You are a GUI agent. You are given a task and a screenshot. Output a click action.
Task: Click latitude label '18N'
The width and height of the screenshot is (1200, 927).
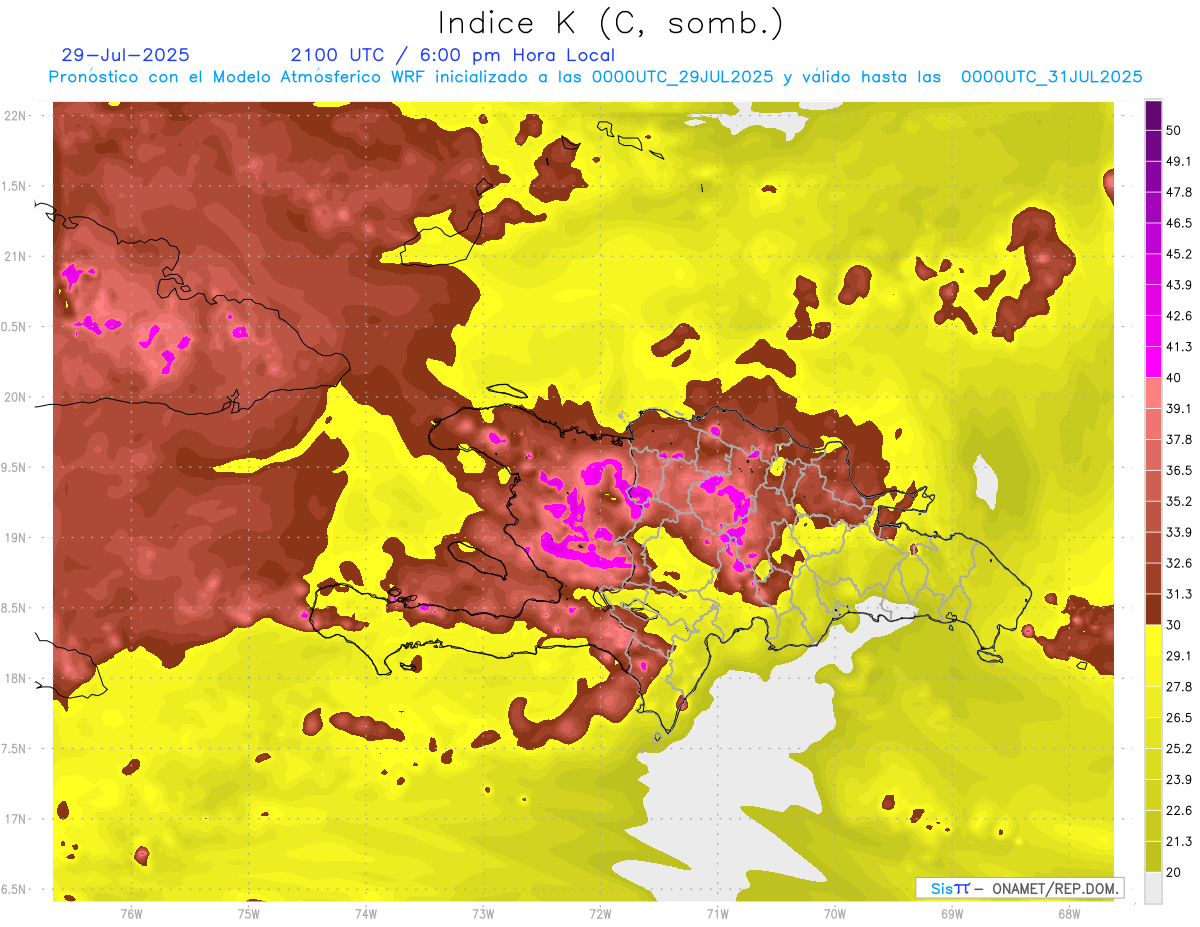[15, 678]
